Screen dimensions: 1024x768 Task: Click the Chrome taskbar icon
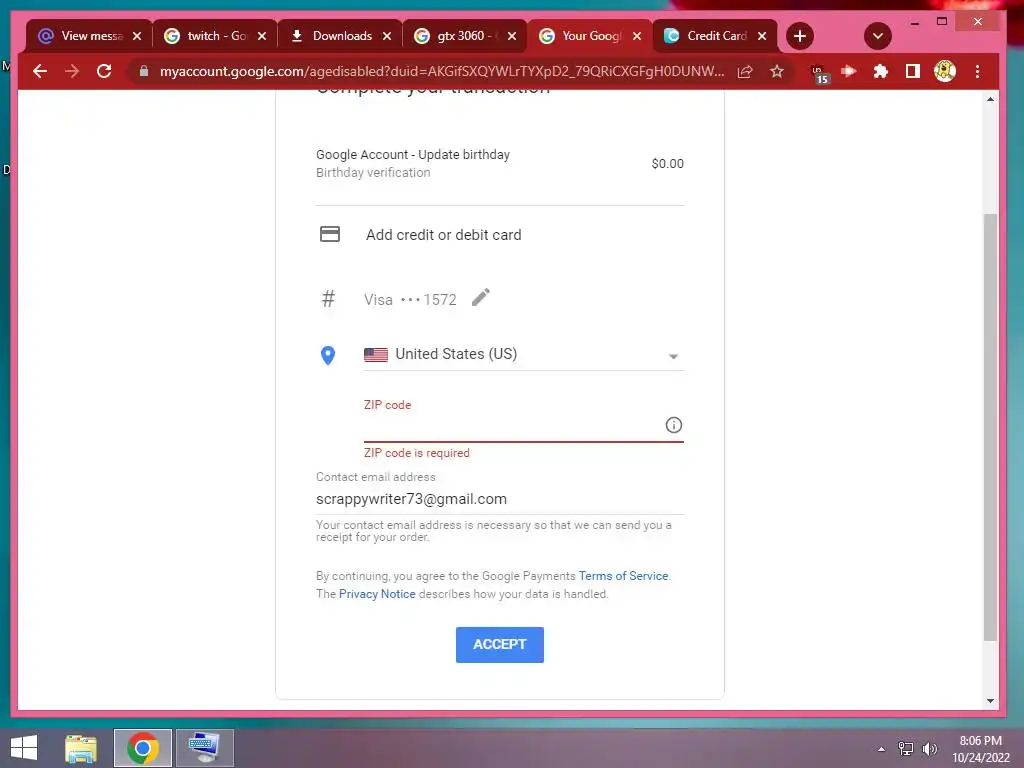point(143,748)
